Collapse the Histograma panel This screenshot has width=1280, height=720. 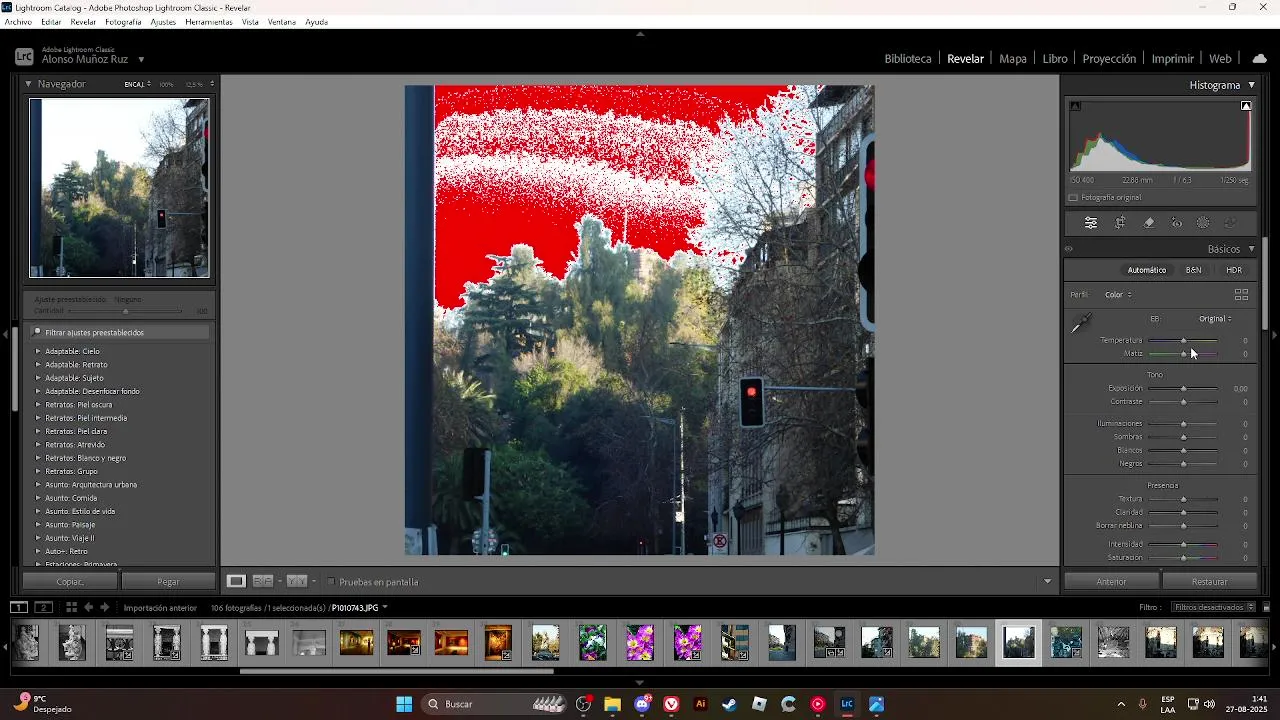coord(1251,85)
